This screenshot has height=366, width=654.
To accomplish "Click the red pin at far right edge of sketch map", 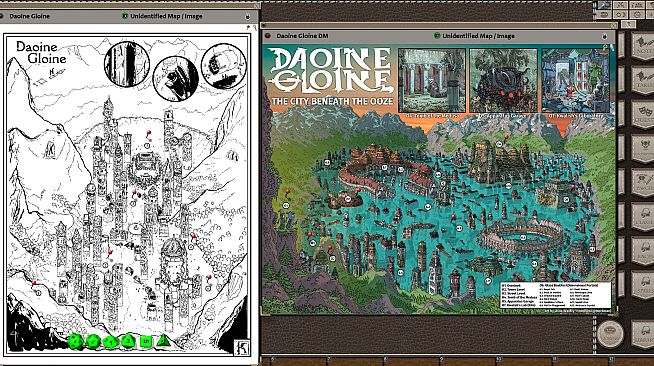I will click(x=209, y=278).
